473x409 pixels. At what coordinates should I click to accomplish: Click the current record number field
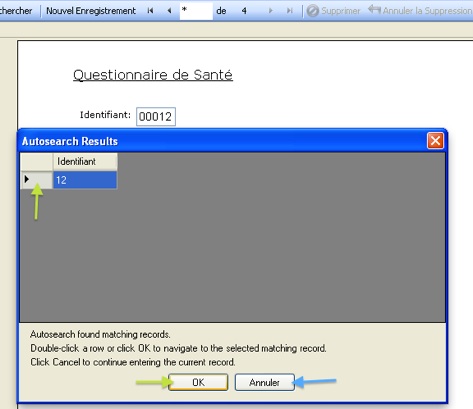point(196,11)
